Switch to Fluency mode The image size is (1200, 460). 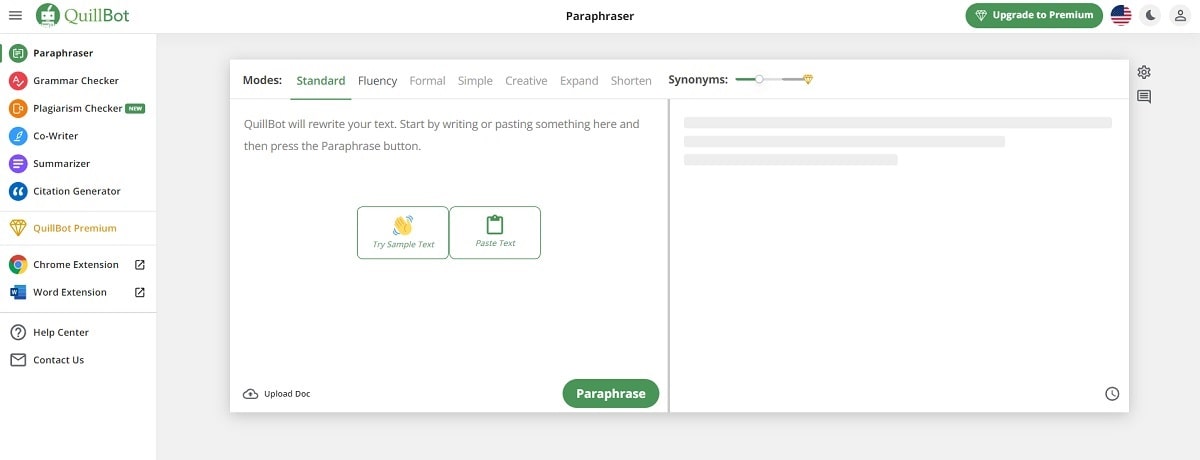pos(377,81)
